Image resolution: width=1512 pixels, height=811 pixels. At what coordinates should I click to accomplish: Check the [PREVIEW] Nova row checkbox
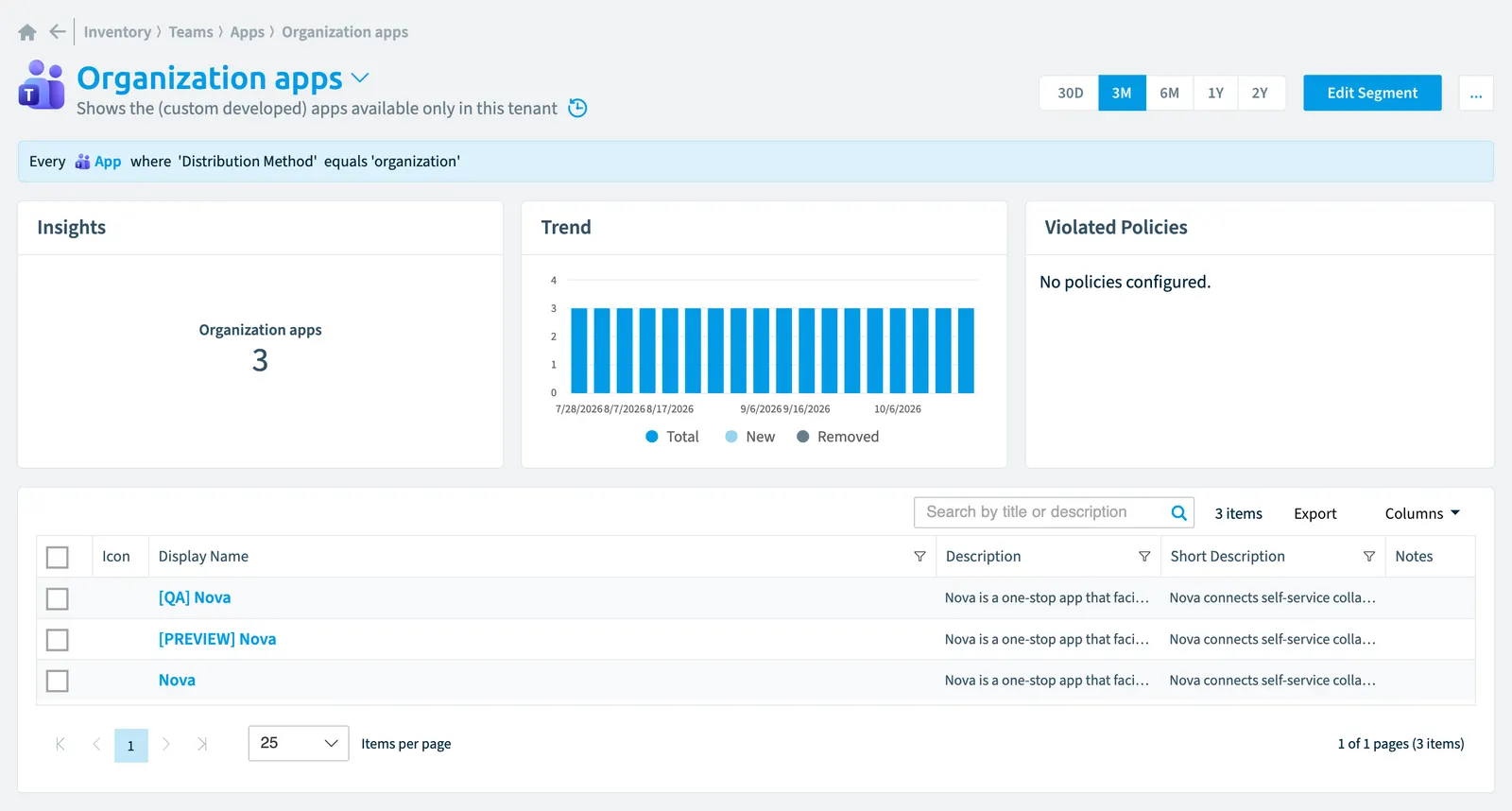pyautogui.click(x=58, y=640)
